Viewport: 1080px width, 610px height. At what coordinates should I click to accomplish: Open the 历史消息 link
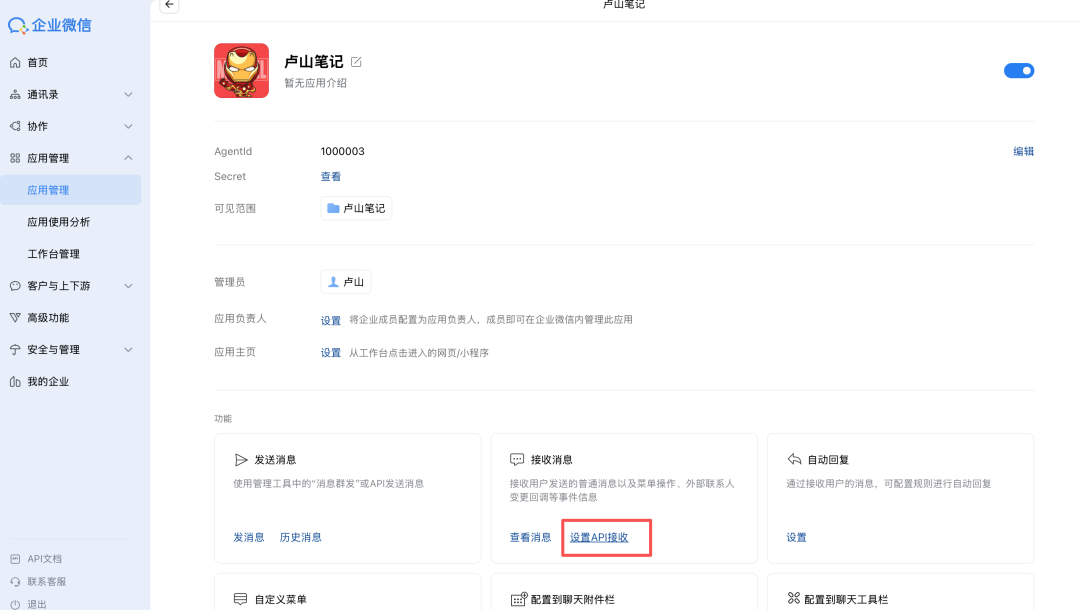(300, 538)
